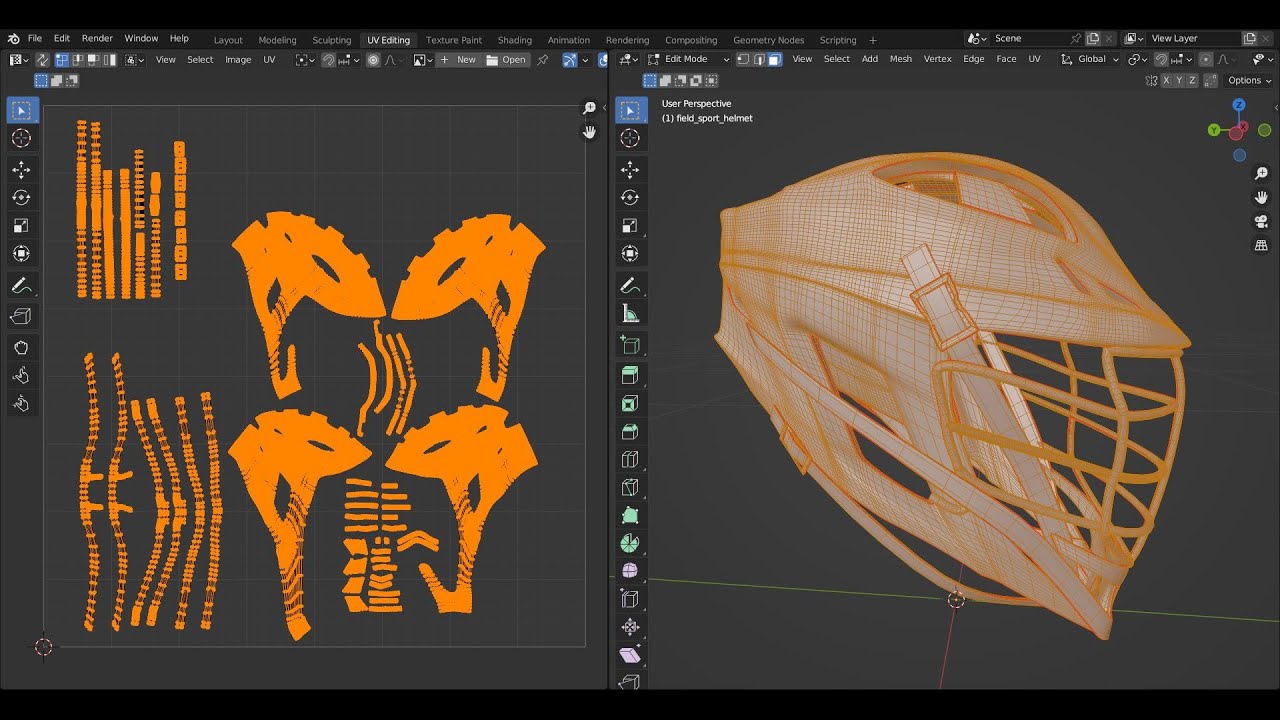Select the Move tool in the 3D viewport toolbar
The image size is (1280, 720).
tap(630, 169)
